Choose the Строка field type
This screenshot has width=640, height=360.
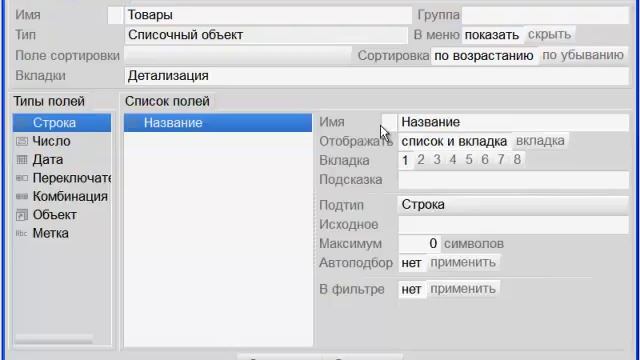point(62,122)
